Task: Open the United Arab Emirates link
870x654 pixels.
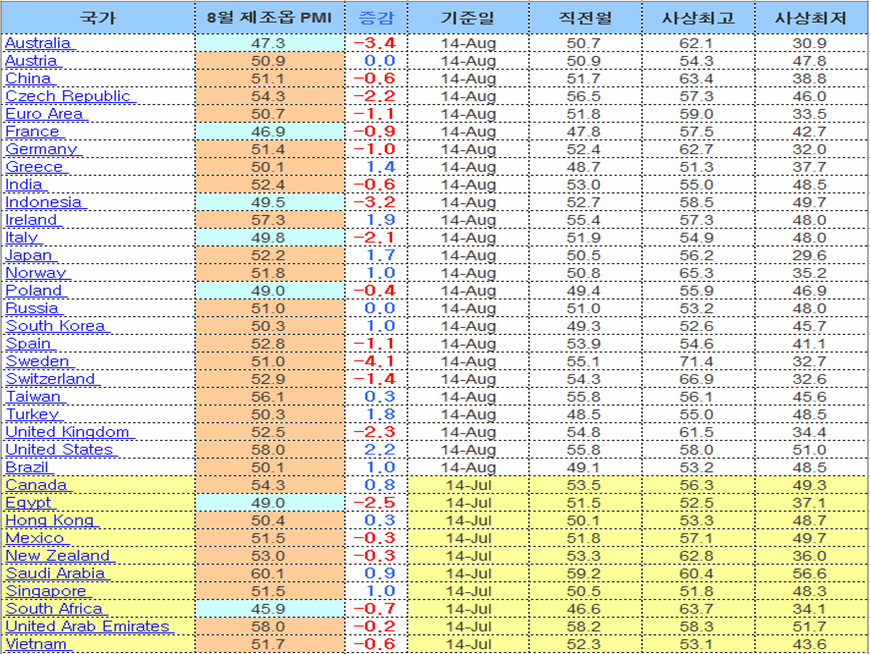Action: [88, 626]
